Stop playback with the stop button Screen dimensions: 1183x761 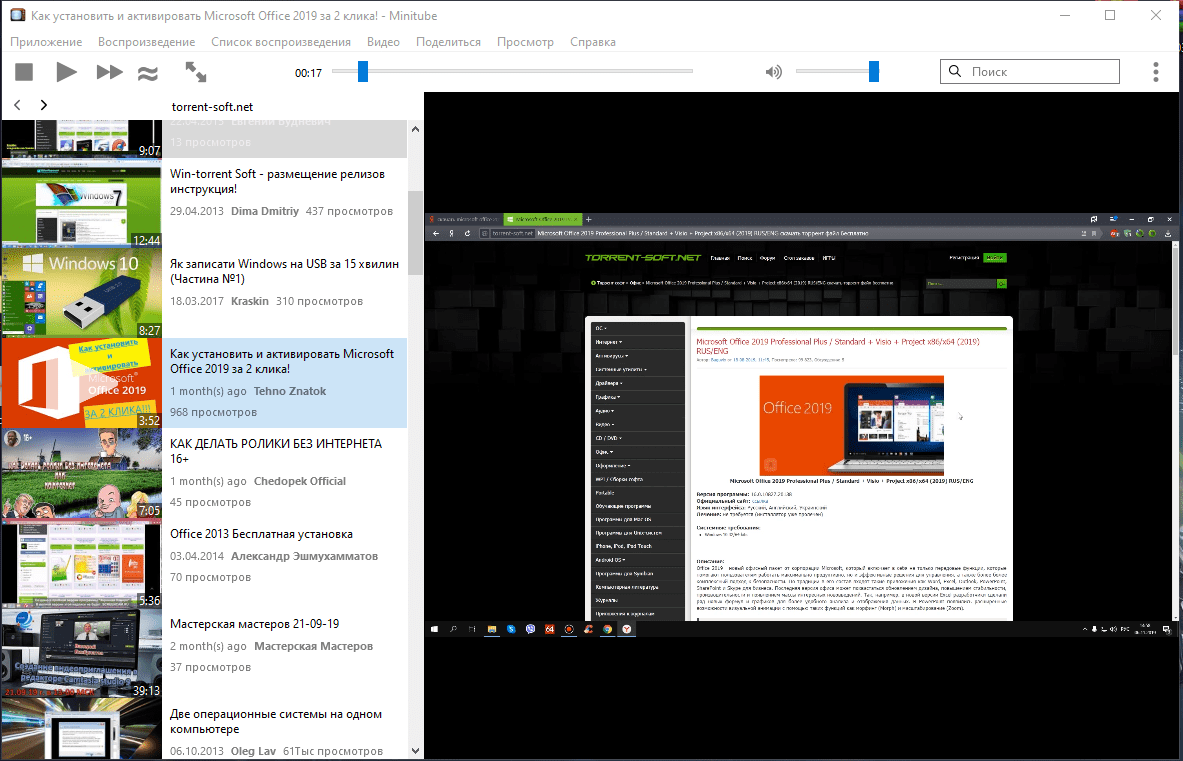24,72
